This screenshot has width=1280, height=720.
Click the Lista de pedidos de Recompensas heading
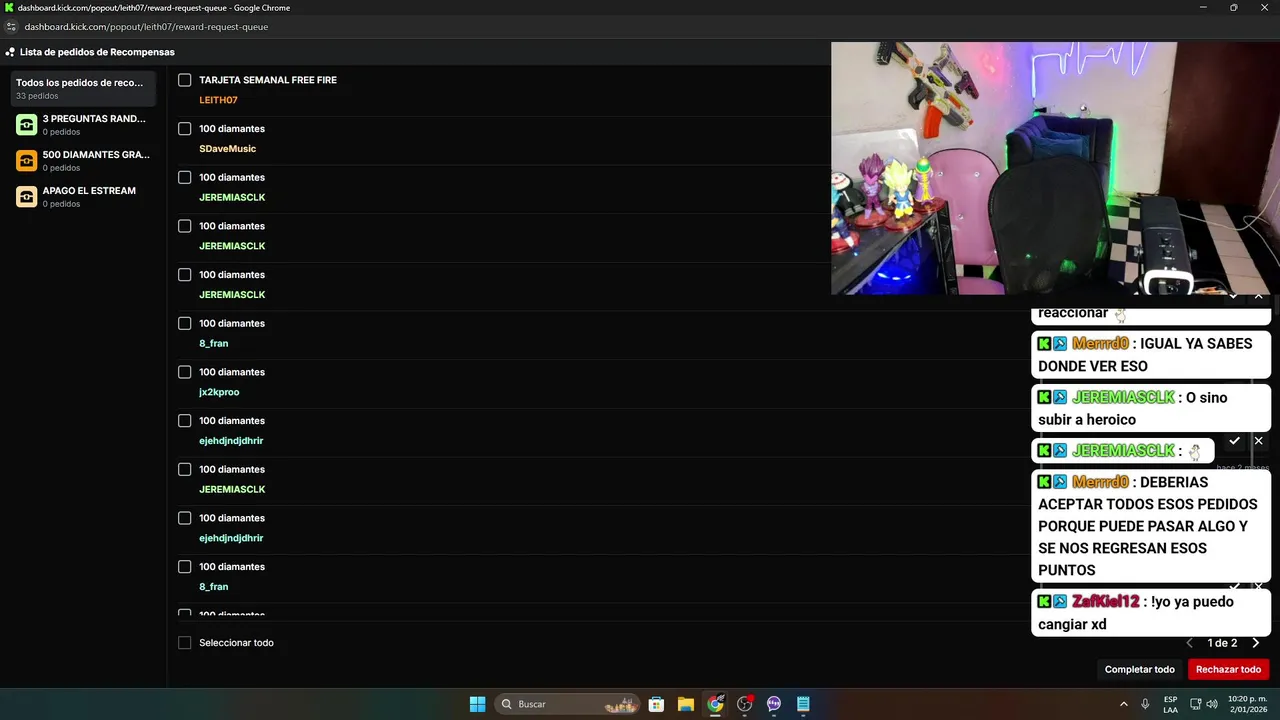pyautogui.click(x=97, y=52)
